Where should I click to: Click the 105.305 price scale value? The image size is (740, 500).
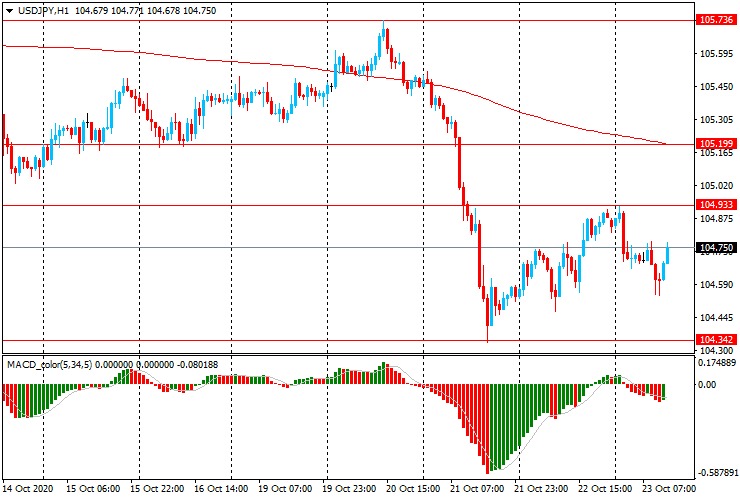tap(716, 120)
